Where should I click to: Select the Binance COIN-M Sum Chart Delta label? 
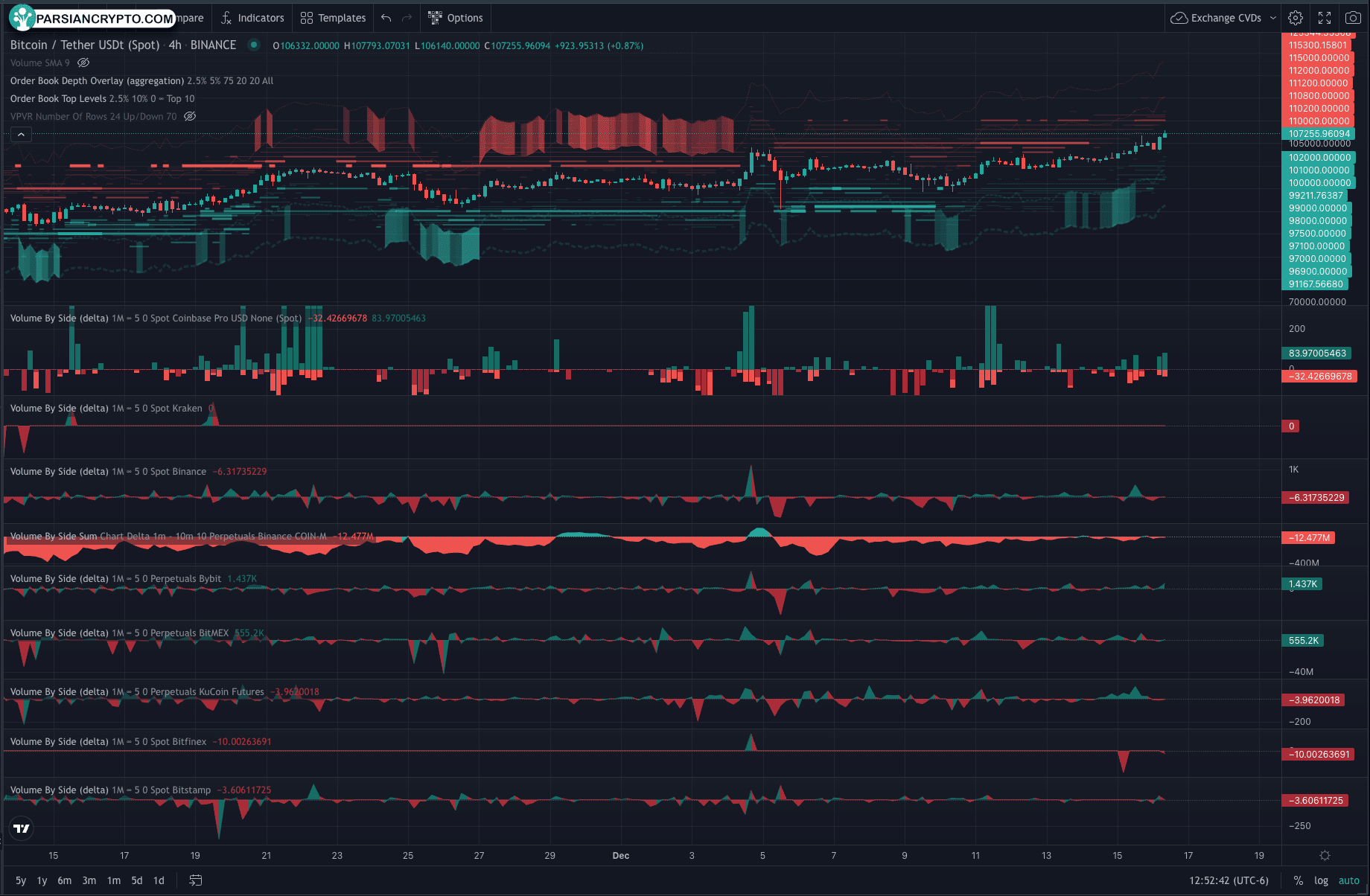(x=168, y=537)
